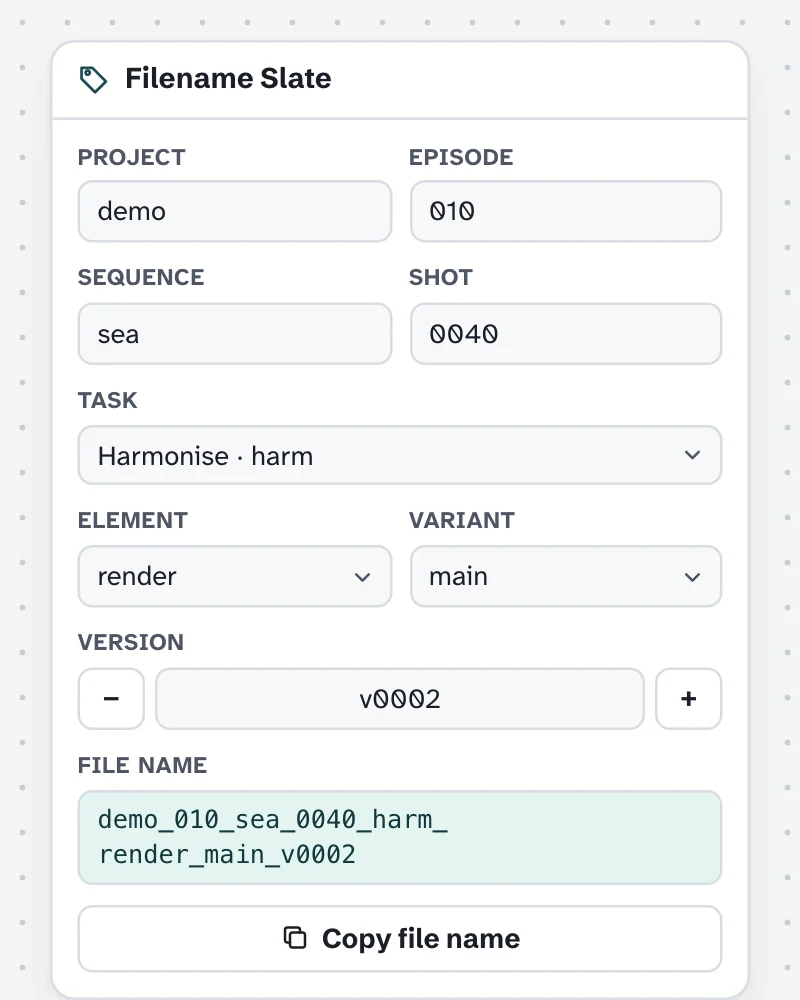This screenshot has height=1000, width=800.
Task: Click the VARIANT label
Action: [x=461, y=520]
